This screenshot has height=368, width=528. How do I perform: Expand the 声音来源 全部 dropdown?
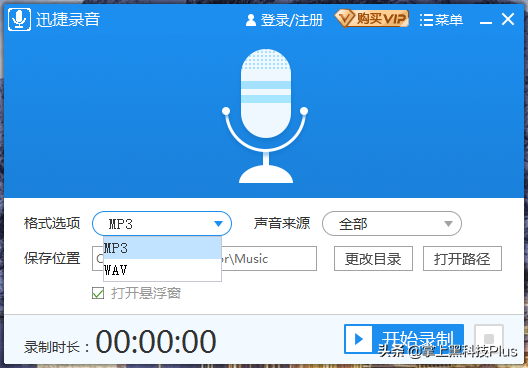click(392, 224)
